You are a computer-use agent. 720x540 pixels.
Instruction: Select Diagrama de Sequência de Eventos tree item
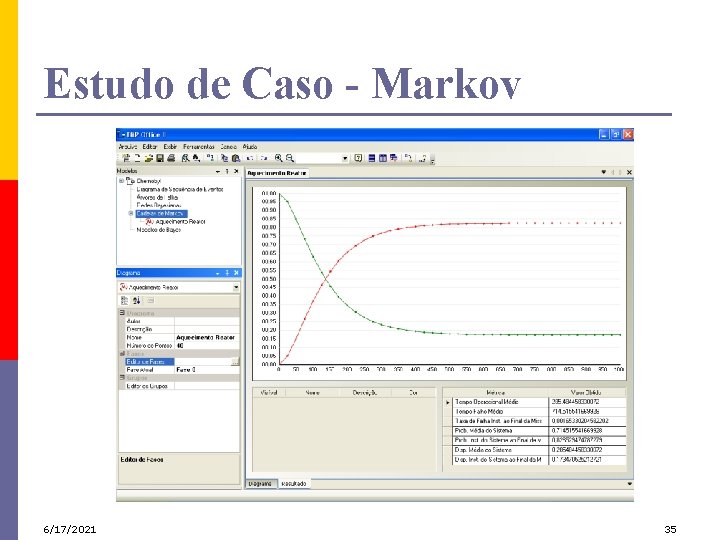tap(180, 189)
